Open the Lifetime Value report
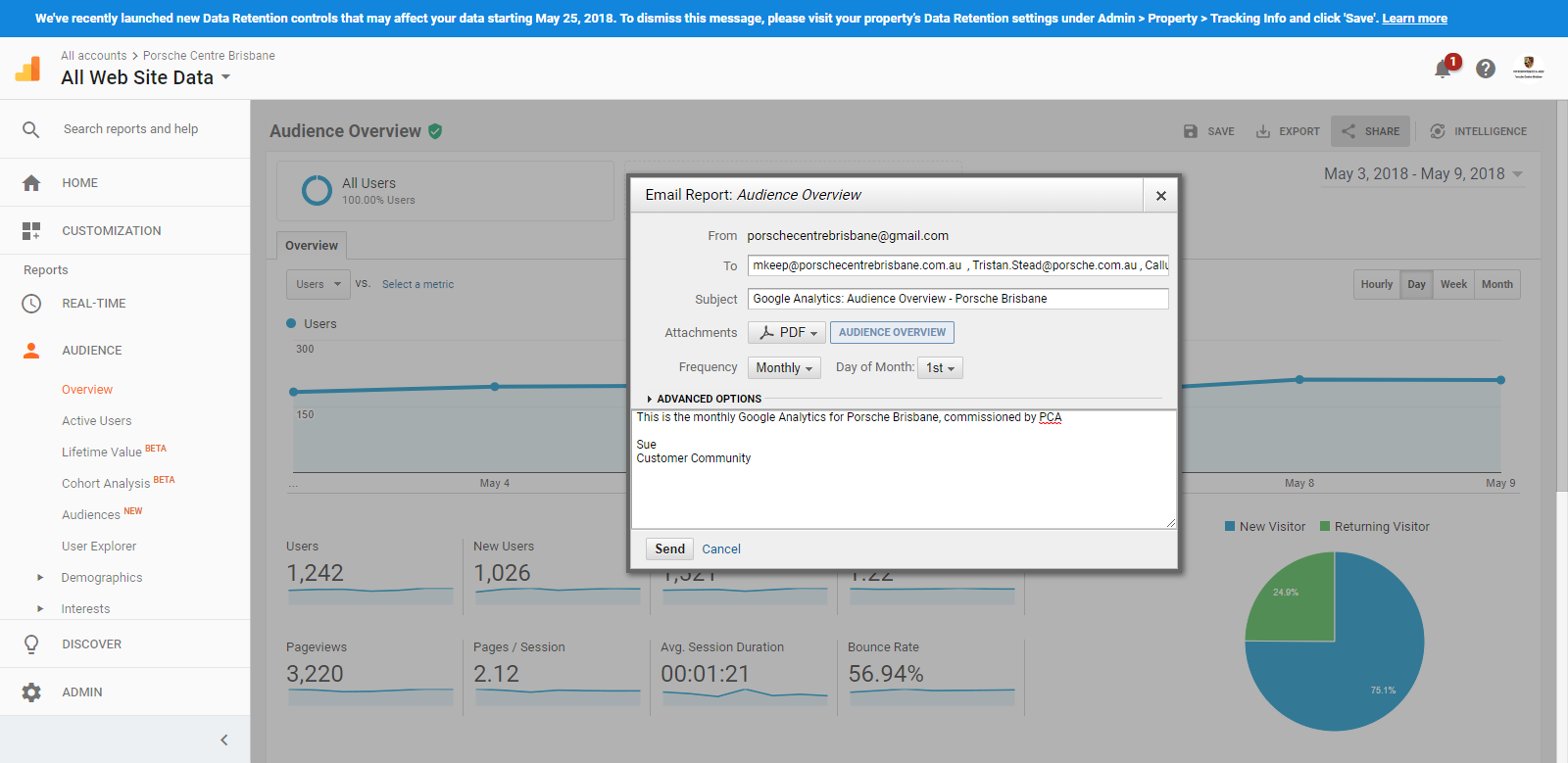Viewport: 1568px width, 763px height. [102, 453]
